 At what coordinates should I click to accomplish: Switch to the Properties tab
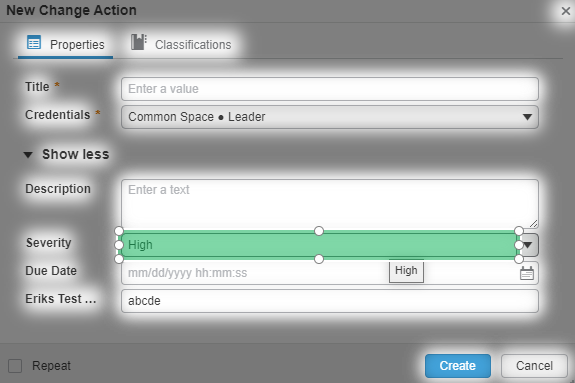pyautogui.click(x=66, y=44)
